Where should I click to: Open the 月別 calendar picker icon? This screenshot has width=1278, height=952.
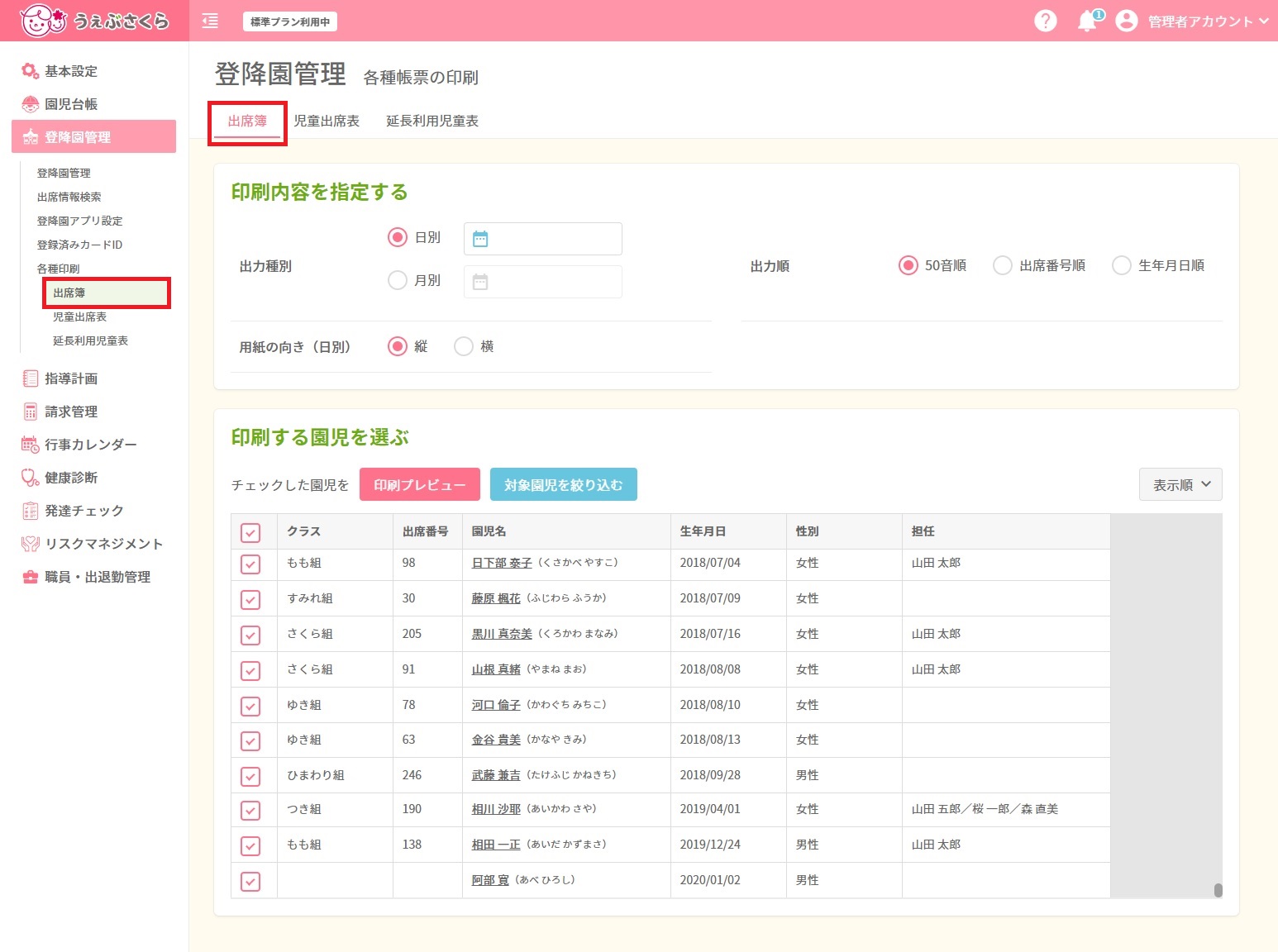click(x=480, y=282)
